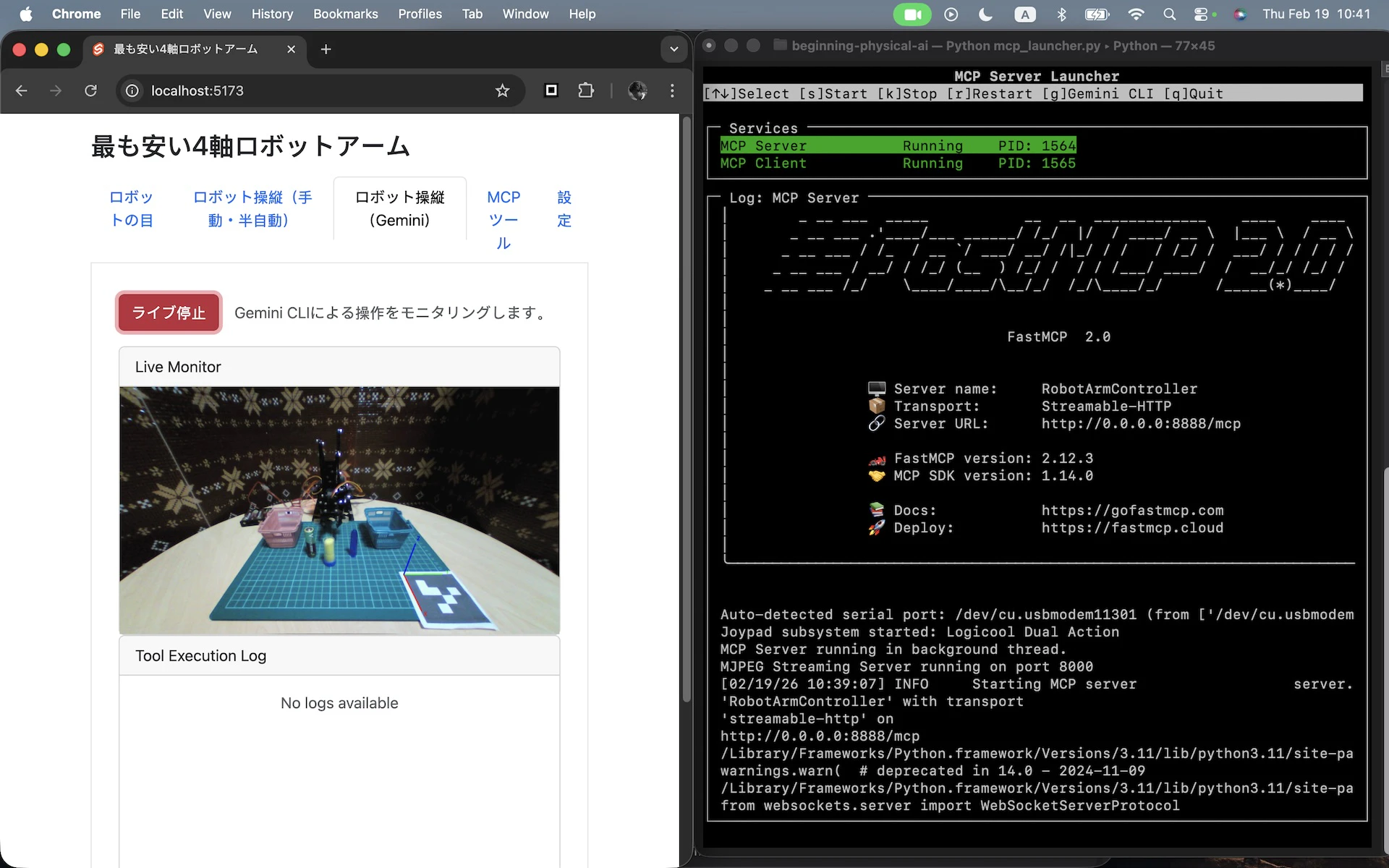
Task: Bookmark the page with the star icon
Action: 503,90
